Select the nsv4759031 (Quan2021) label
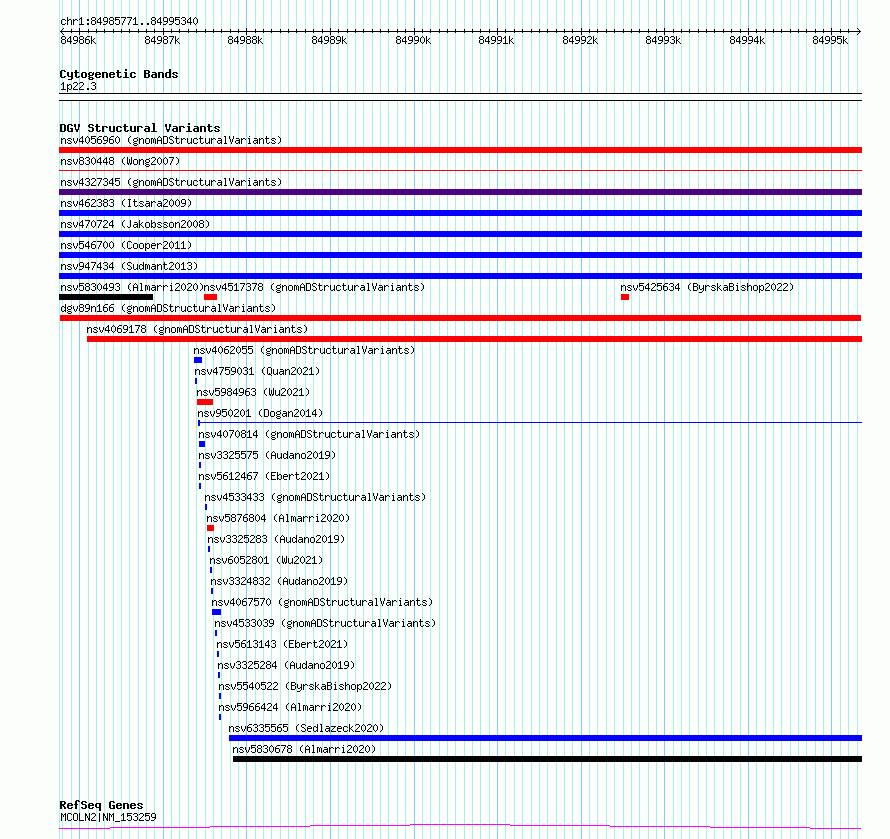This screenshot has width=890, height=839. click(257, 371)
